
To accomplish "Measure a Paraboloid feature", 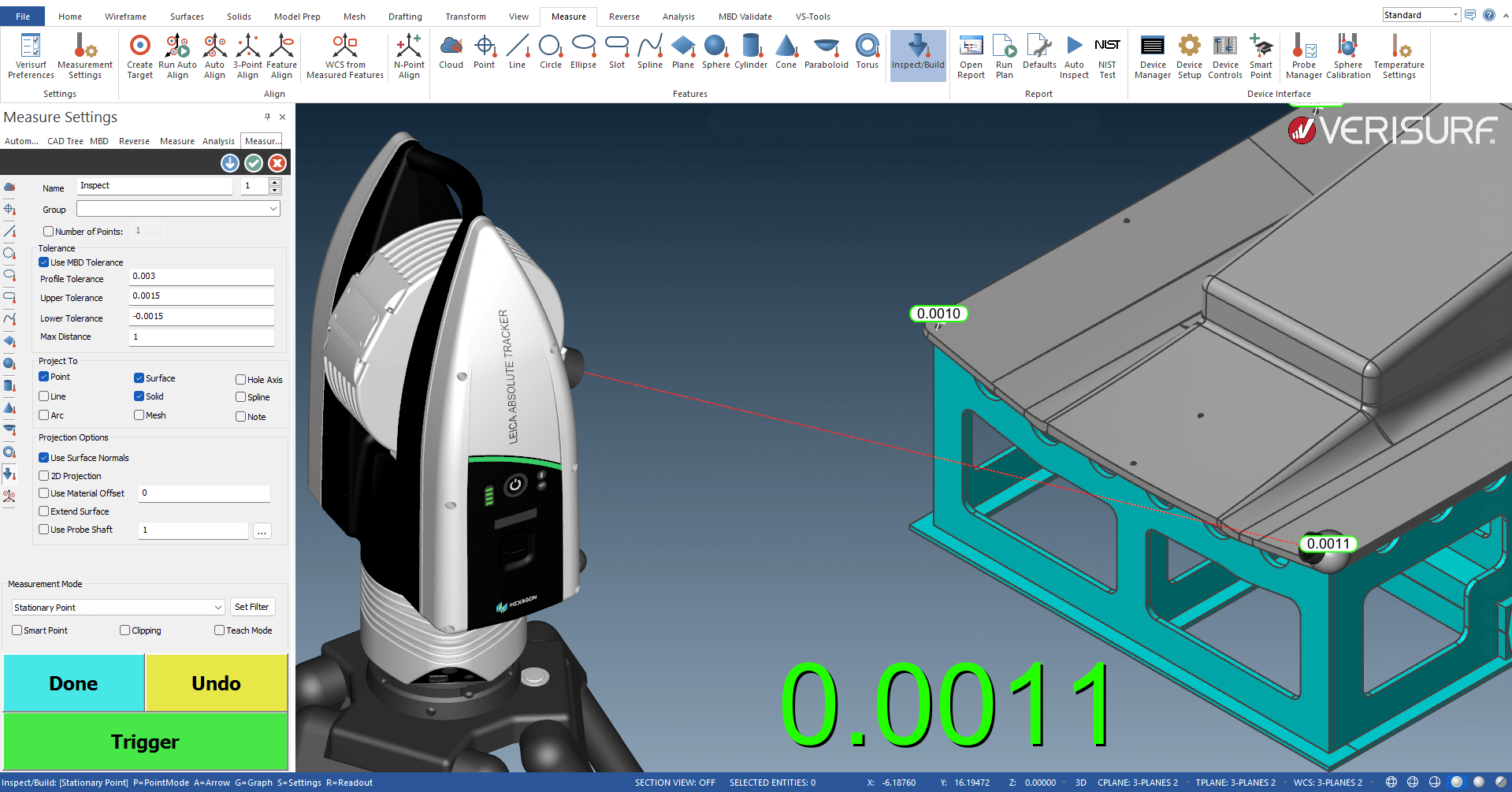I will click(x=827, y=52).
